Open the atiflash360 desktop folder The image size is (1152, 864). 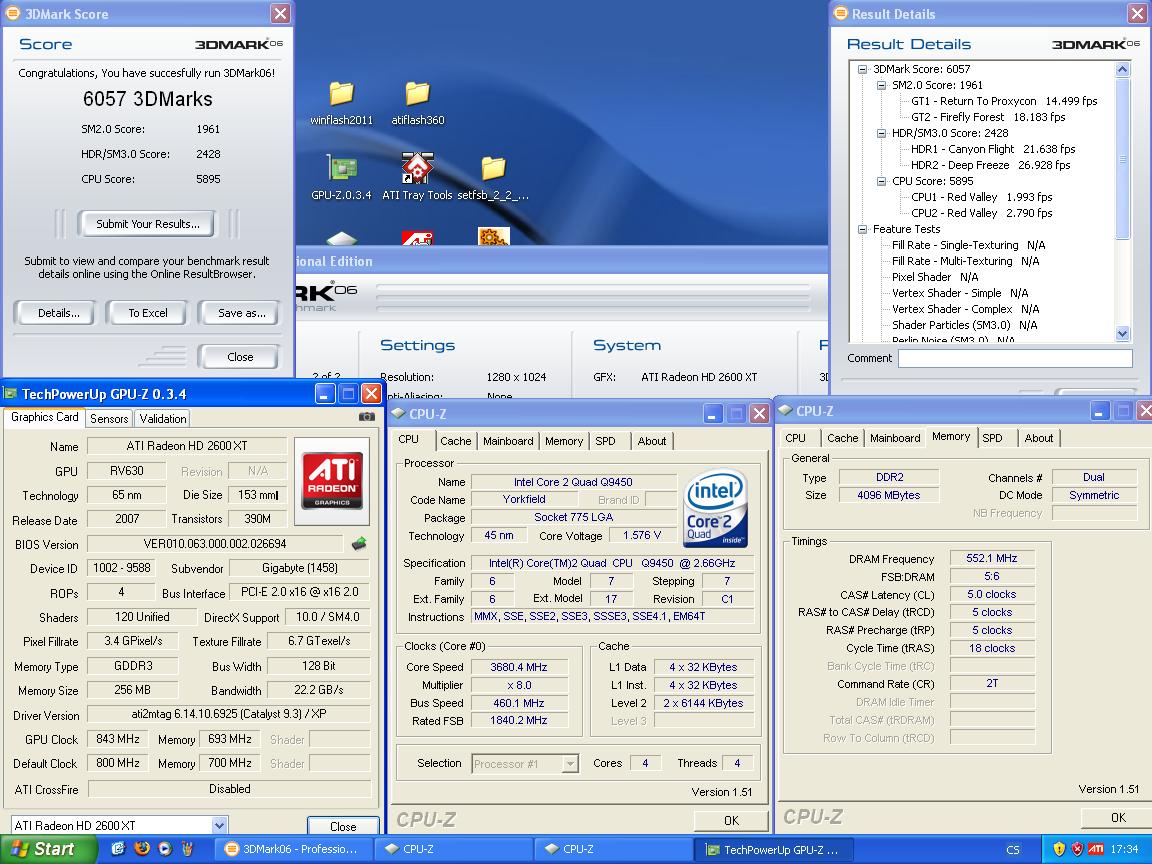[417, 102]
